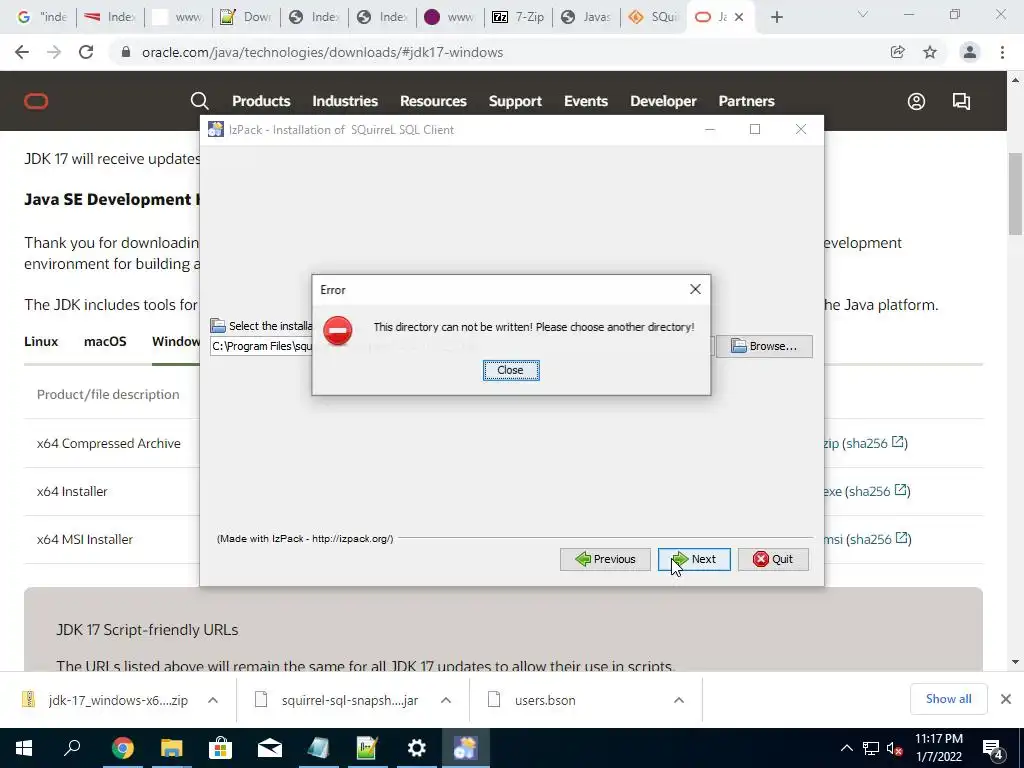Switch to the SQuirreL browser tab
Viewport: 1024px width, 768px height.
point(654,17)
